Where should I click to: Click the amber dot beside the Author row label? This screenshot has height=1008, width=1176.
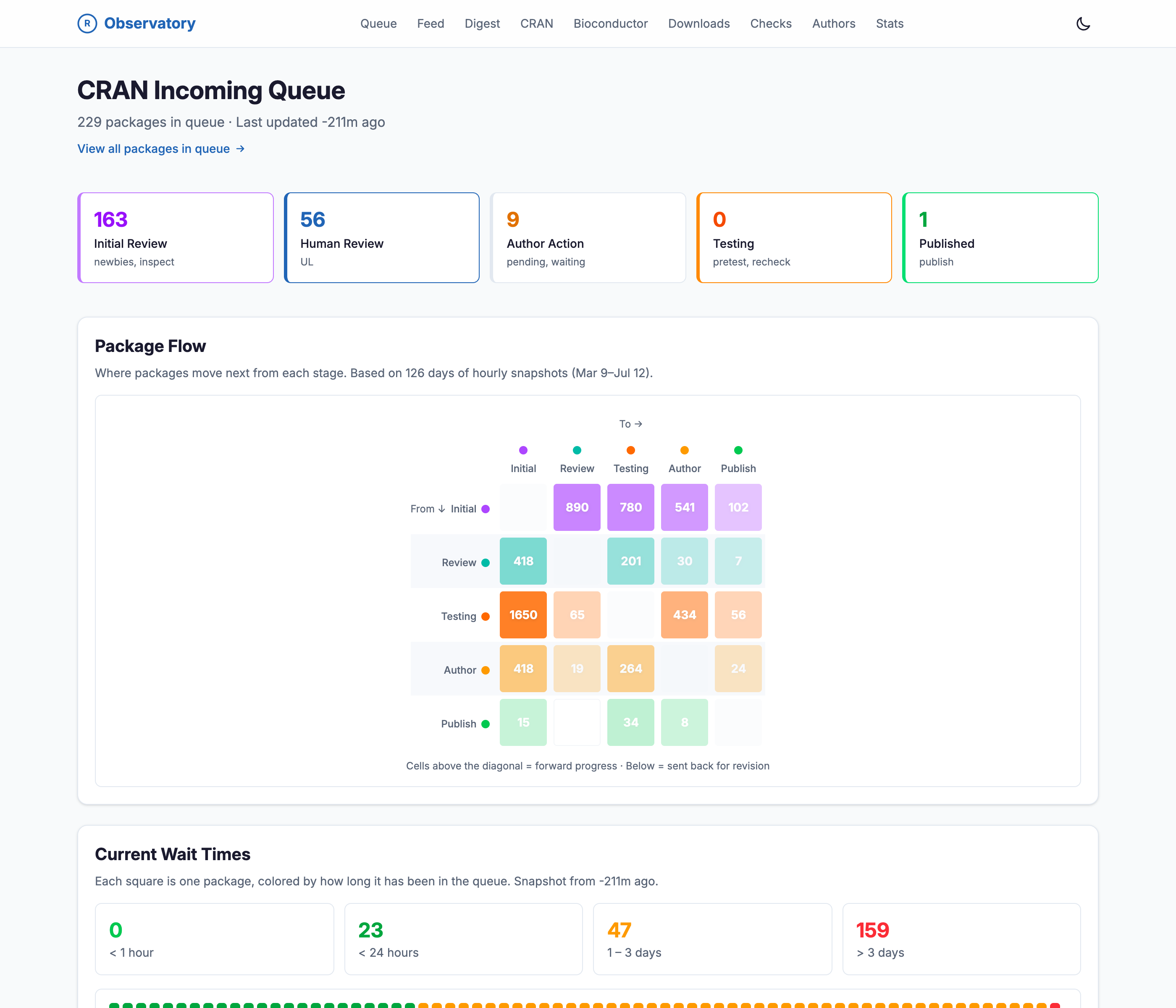tap(486, 670)
